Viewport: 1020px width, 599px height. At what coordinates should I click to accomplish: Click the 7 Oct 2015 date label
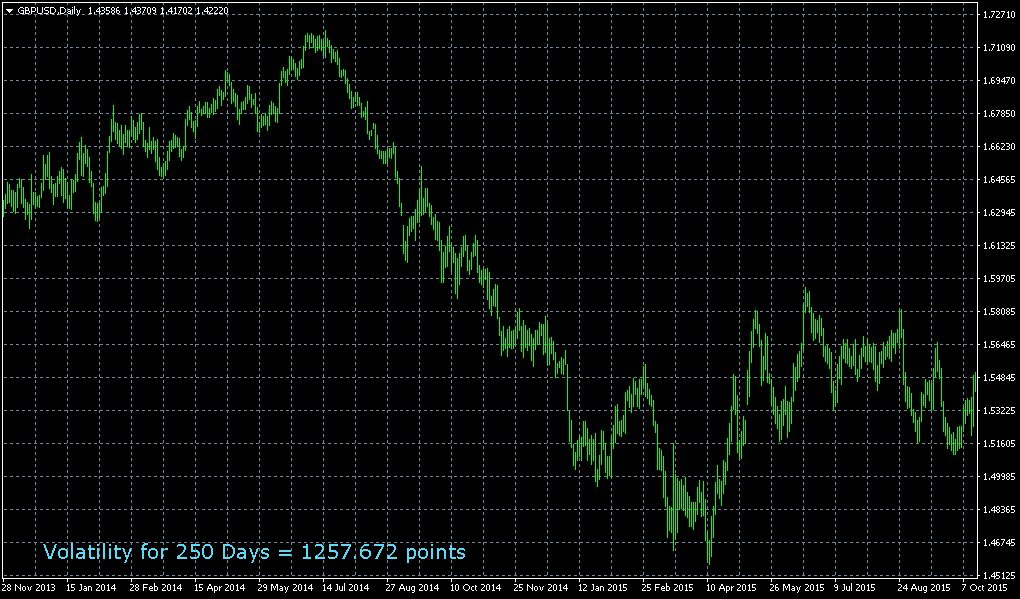coord(985,587)
